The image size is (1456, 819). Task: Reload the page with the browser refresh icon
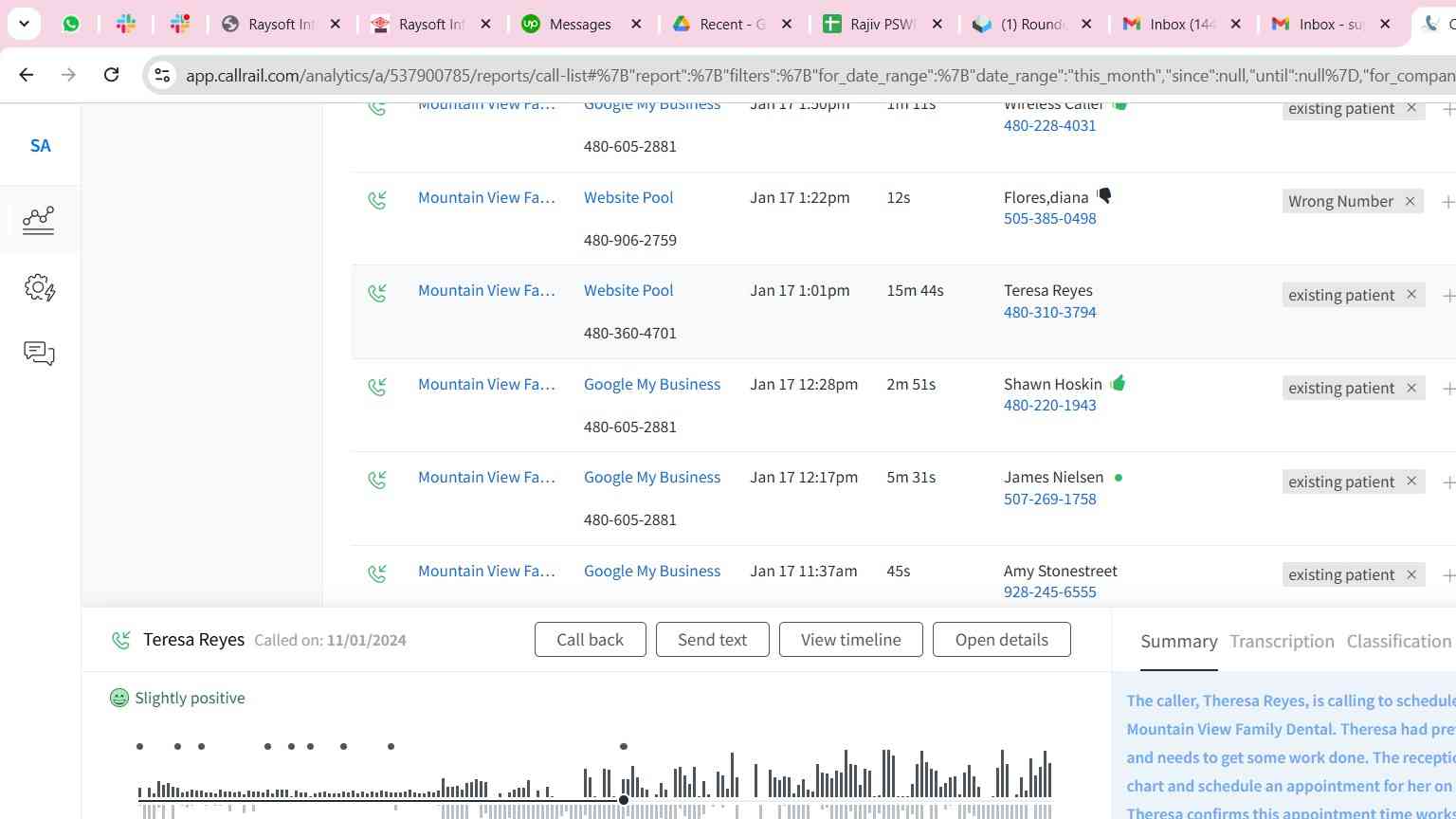[x=111, y=75]
